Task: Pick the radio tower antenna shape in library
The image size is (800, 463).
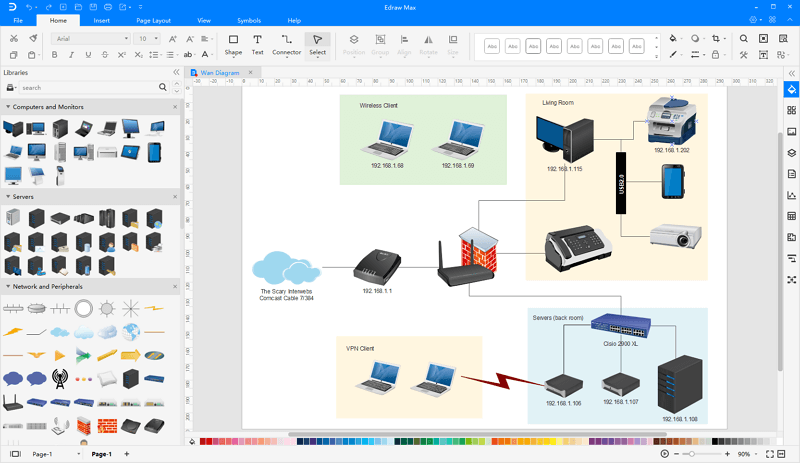Action: [60, 378]
